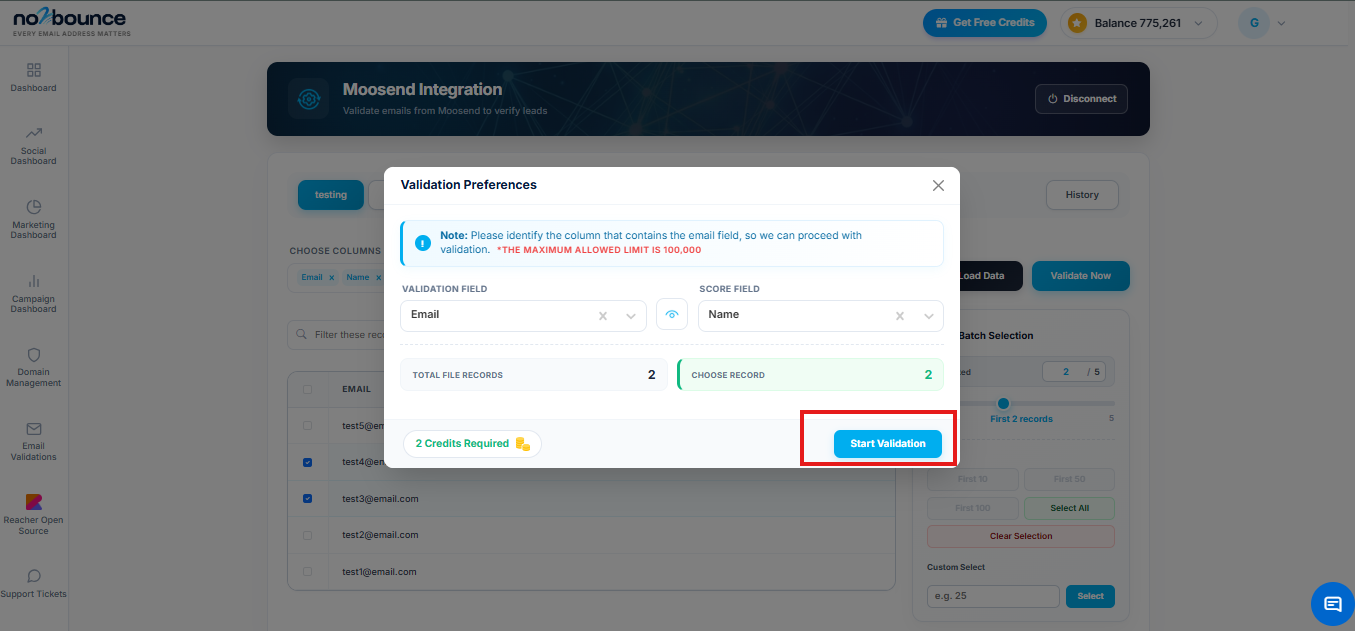Click the First 50 quick-select button

point(1069,479)
